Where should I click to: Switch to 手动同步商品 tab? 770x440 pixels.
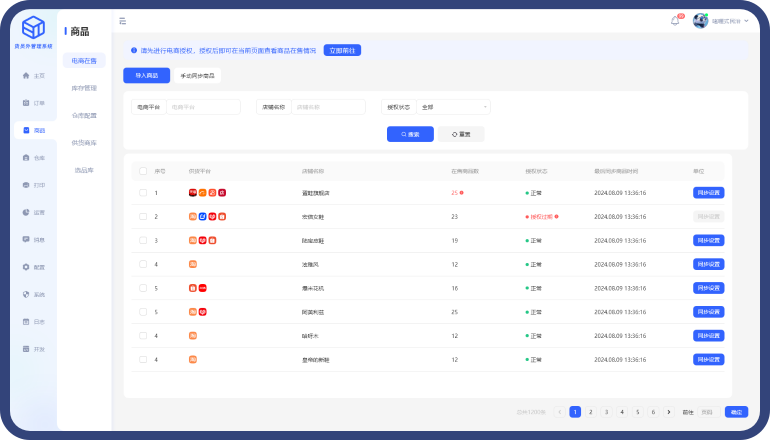[197, 75]
